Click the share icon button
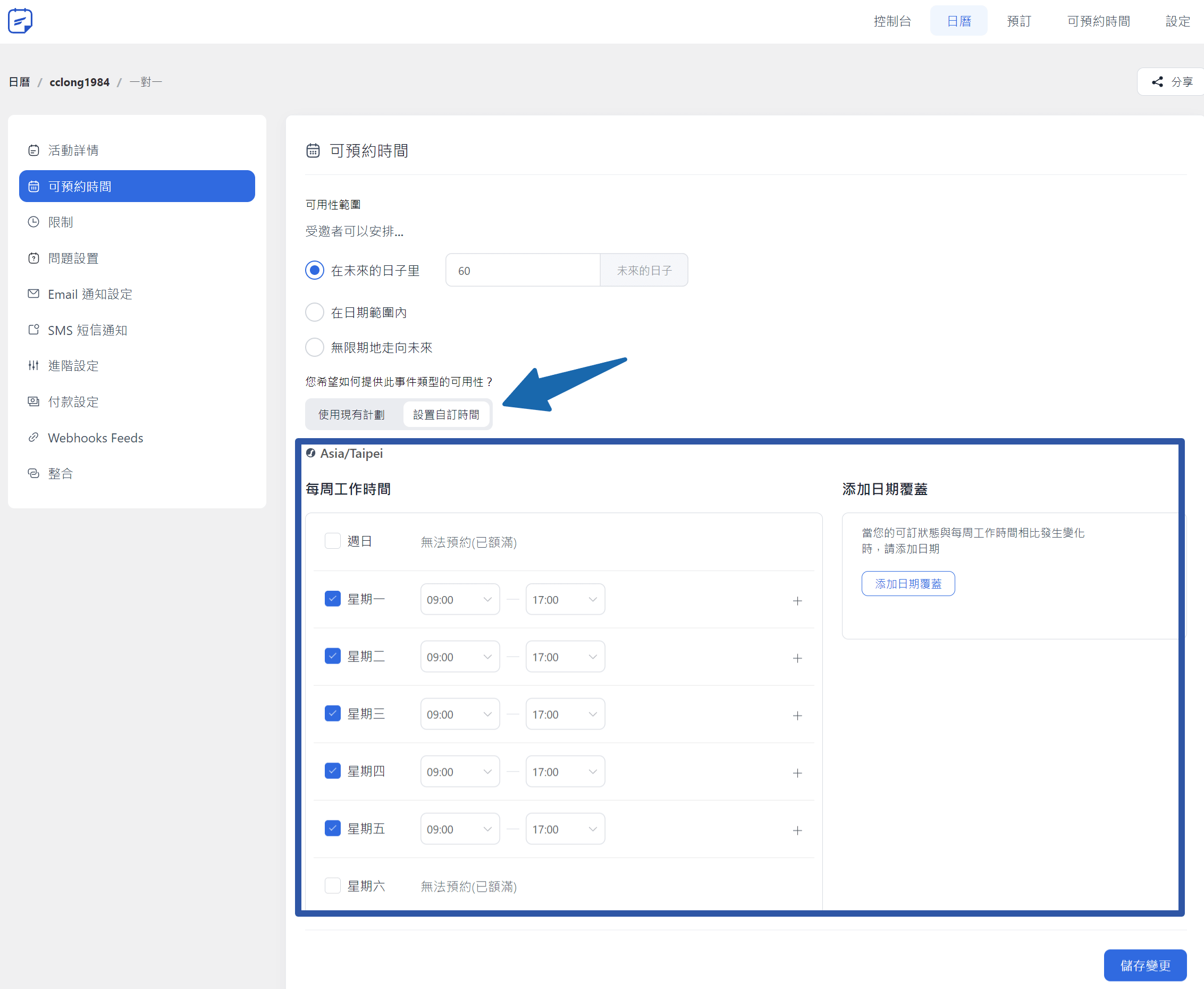 click(1157, 82)
